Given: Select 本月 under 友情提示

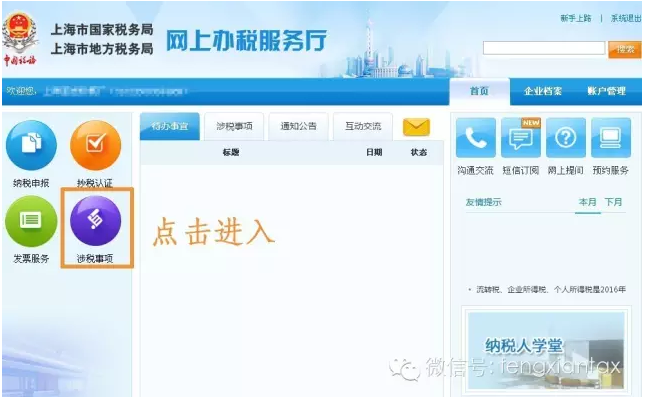Looking at the screenshot, I should [x=588, y=202].
